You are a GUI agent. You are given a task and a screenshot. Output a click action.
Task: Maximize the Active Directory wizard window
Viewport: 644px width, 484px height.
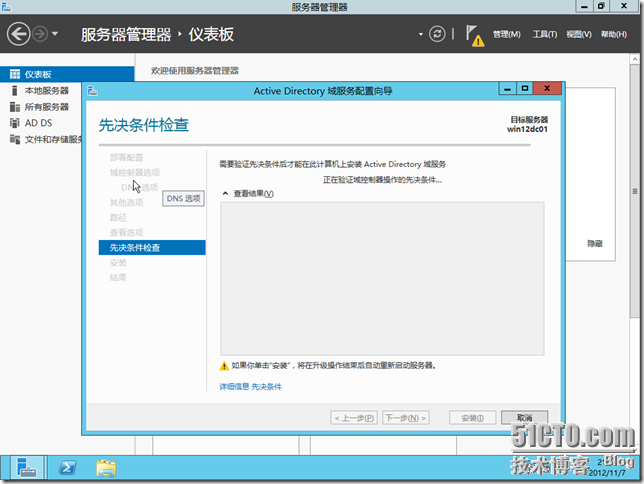point(524,88)
